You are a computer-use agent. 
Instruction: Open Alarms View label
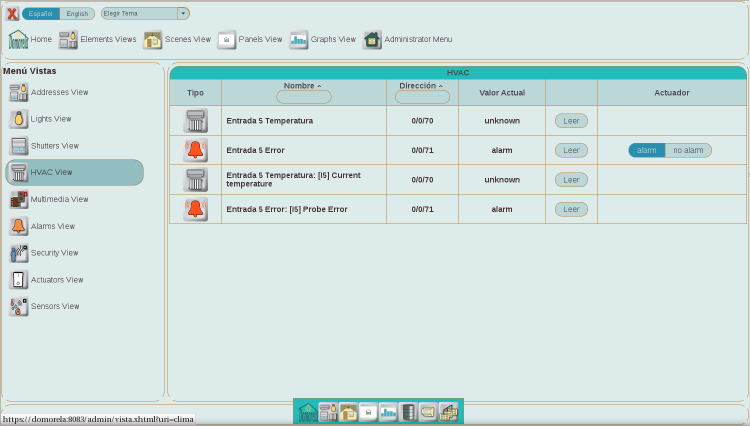[x=53, y=226]
